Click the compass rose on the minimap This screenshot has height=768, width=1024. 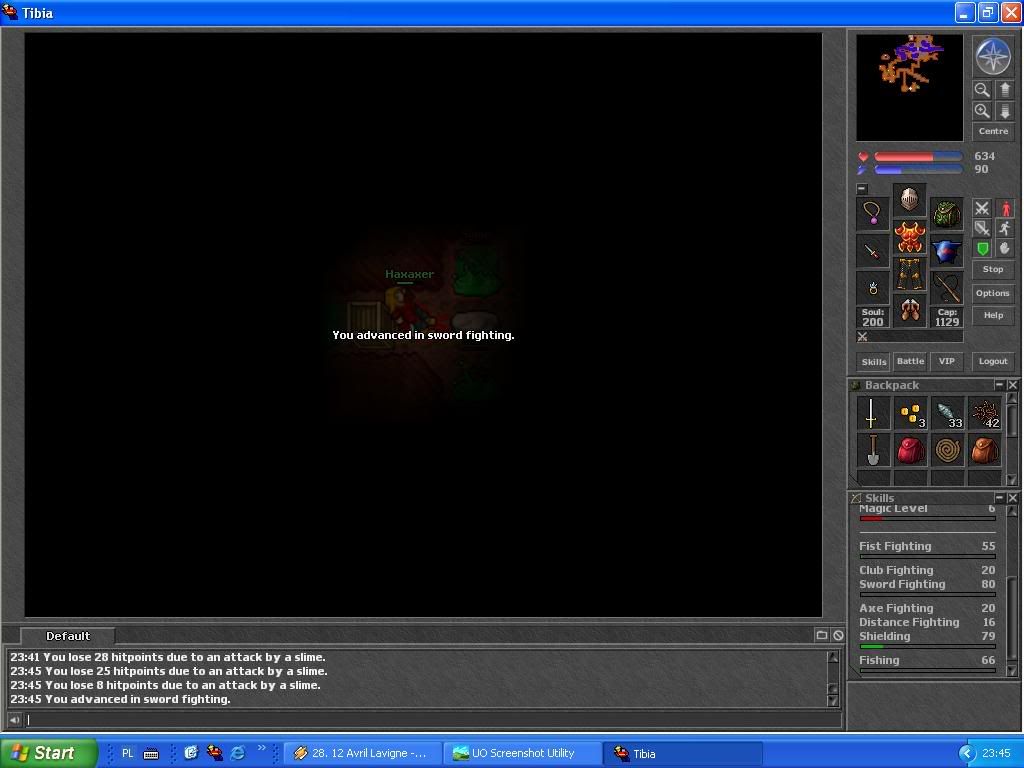coord(993,57)
